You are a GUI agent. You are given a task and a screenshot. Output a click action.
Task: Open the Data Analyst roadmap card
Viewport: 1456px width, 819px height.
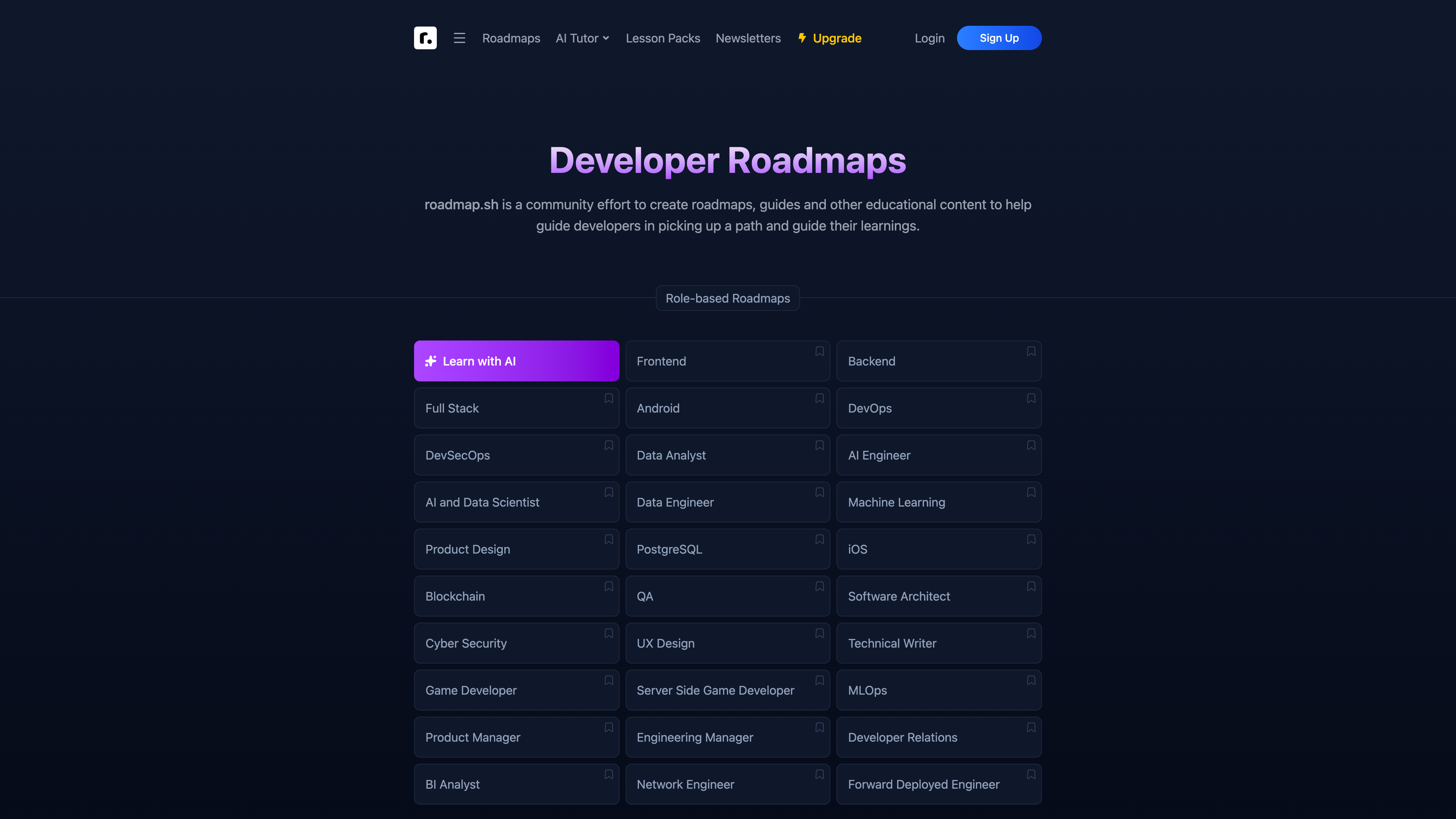tap(728, 455)
